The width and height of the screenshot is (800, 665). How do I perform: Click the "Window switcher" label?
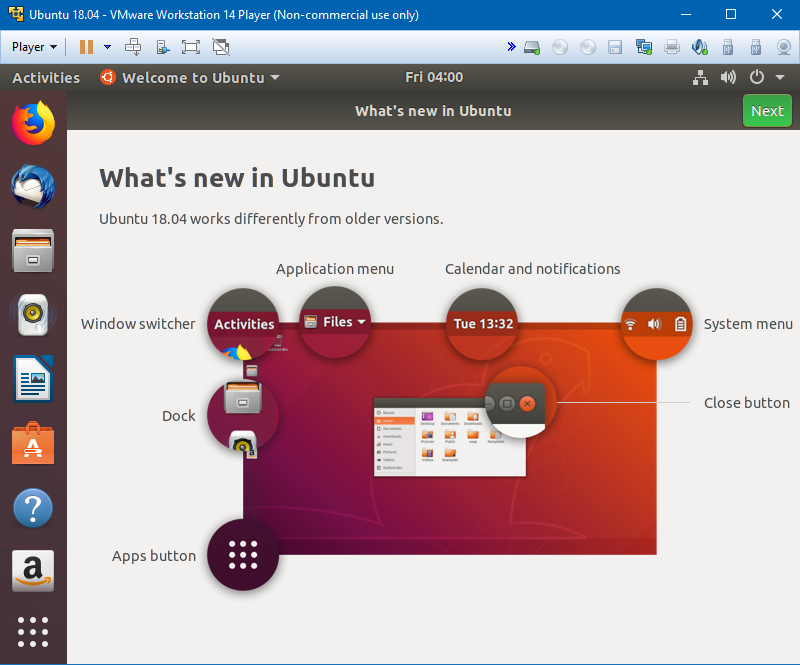click(x=138, y=324)
